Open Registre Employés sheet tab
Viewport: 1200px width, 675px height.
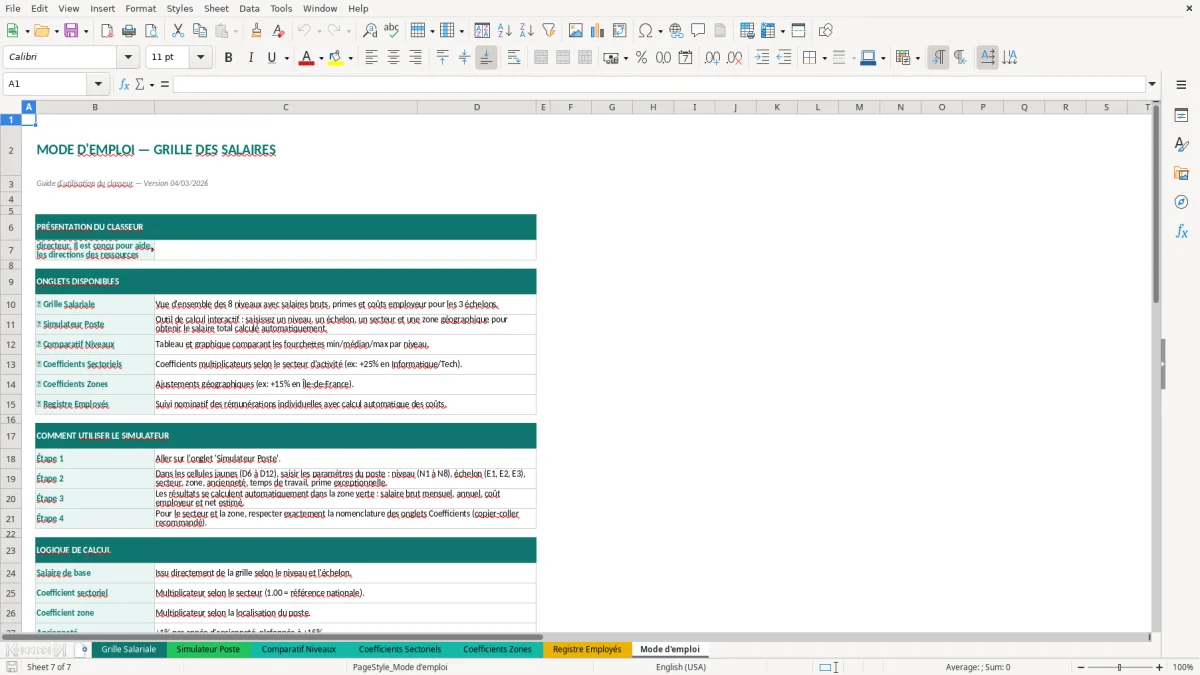point(587,649)
